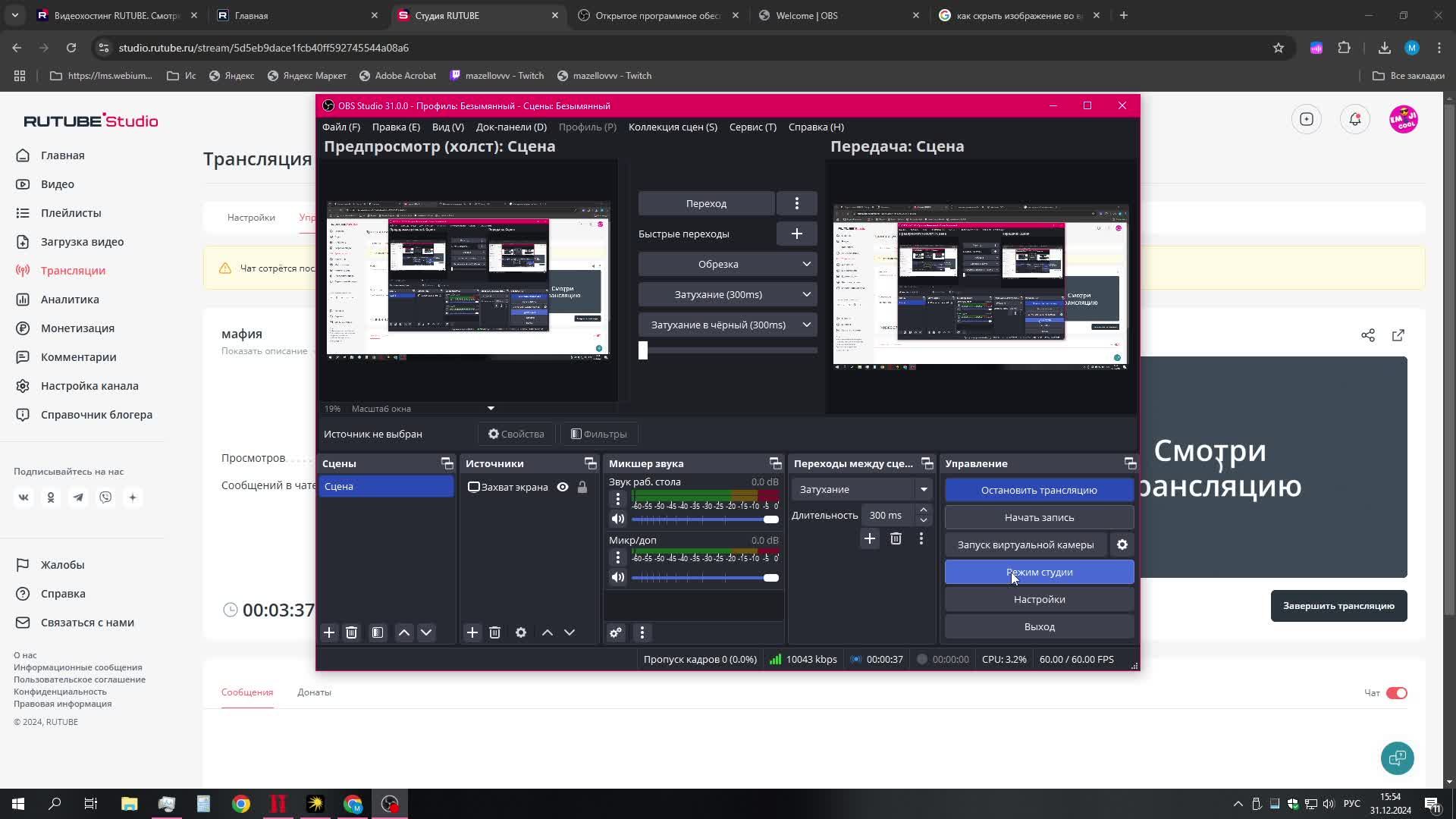The height and width of the screenshot is (819, 1456).
Task: Open audio mixer menu three dots at bottom
Action: coord(642,632)
